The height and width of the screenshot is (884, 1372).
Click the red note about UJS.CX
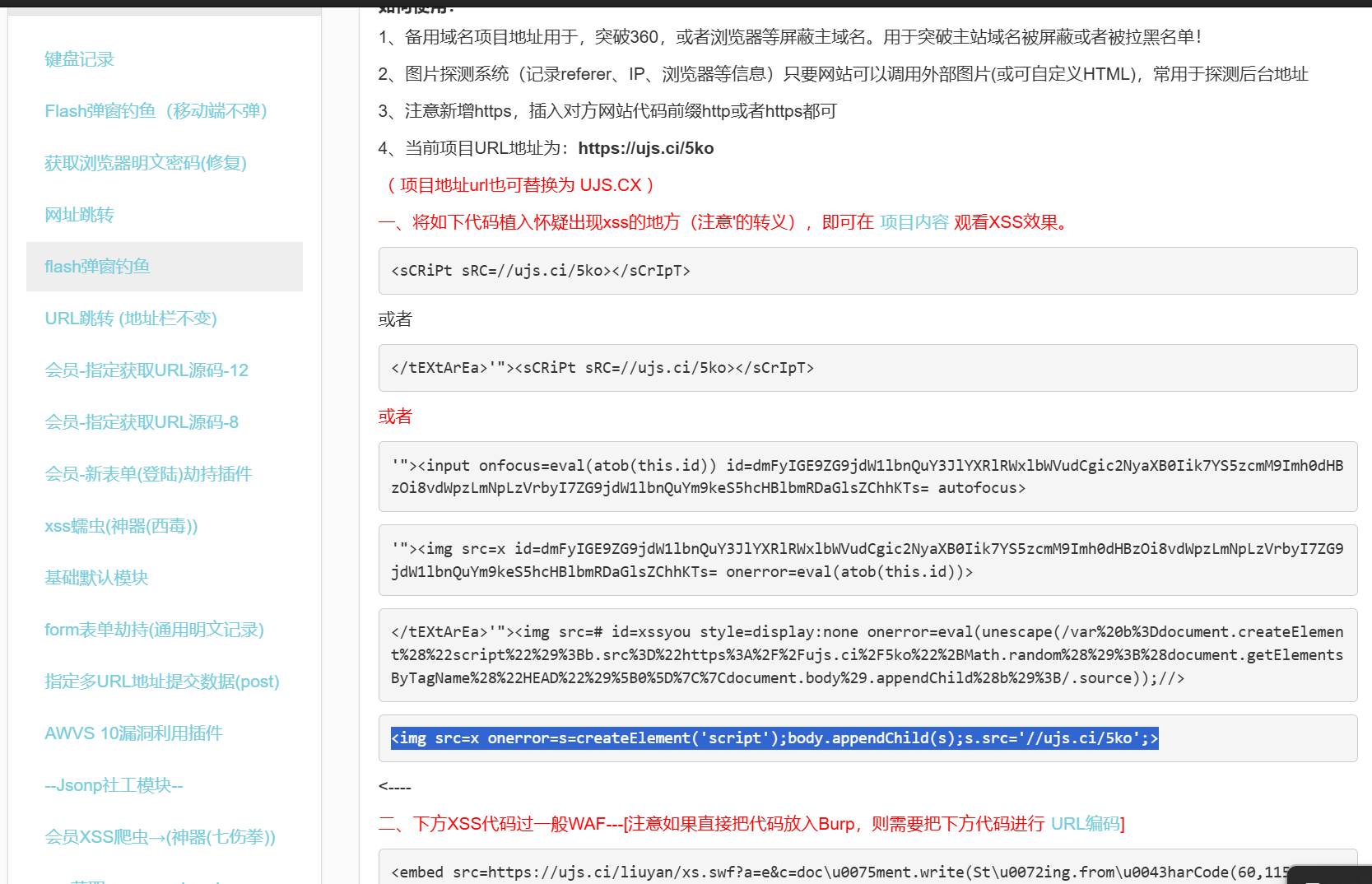coord(520,185)
